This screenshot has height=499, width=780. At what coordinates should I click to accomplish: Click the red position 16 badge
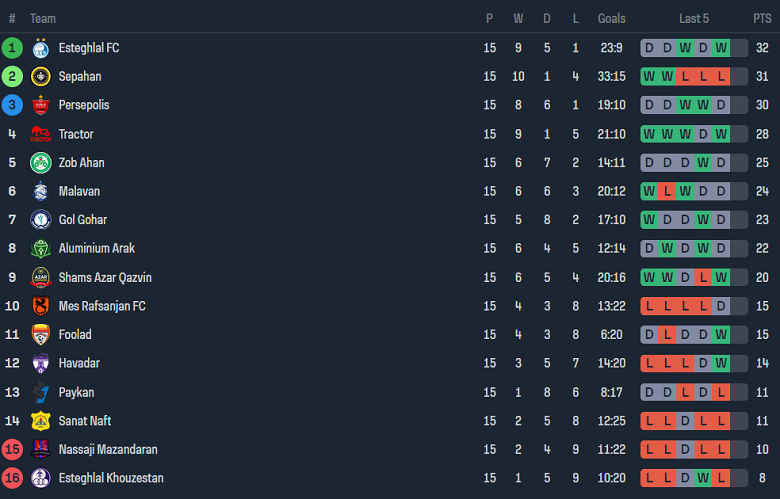pos(12,478)
